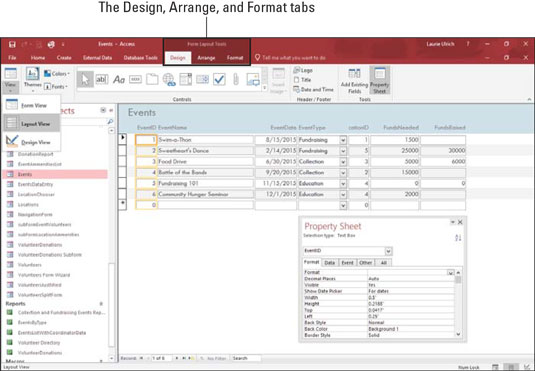The width and height of the screenshot is (535, 371).
Task: Choose the Attachment paperclip control
Action: click(x=236, y=80)
